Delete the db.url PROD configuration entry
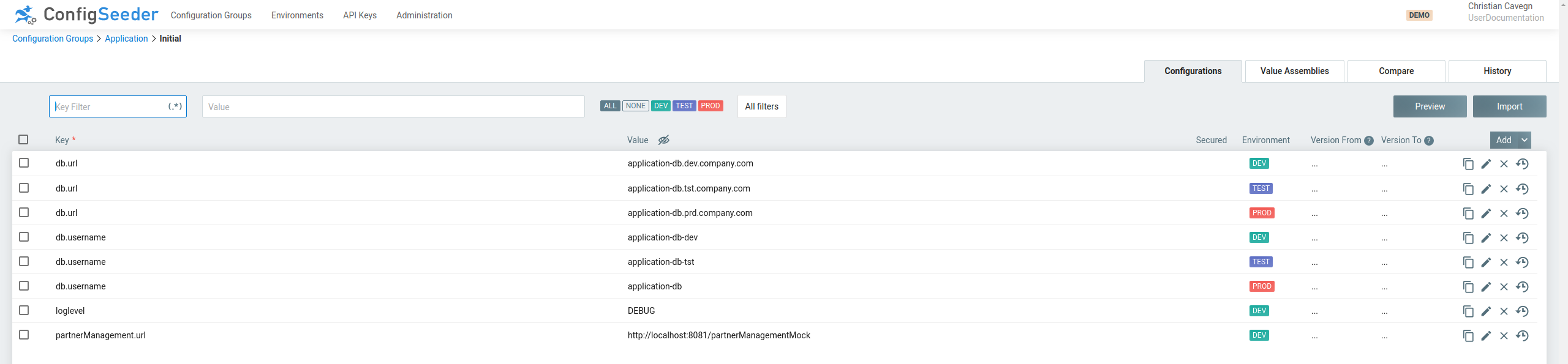Image resolution: width=1568 pixels, height=364 pixels. click(x=1504, y=213)
